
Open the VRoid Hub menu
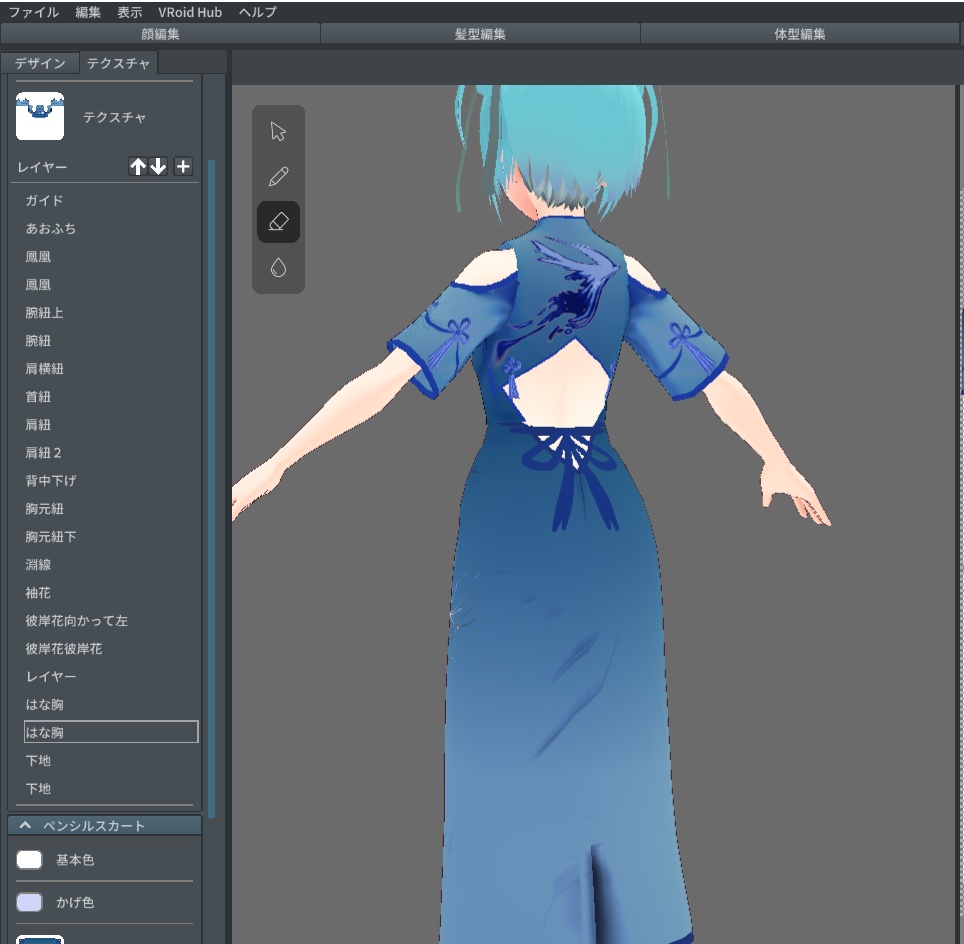coord(188,12)
